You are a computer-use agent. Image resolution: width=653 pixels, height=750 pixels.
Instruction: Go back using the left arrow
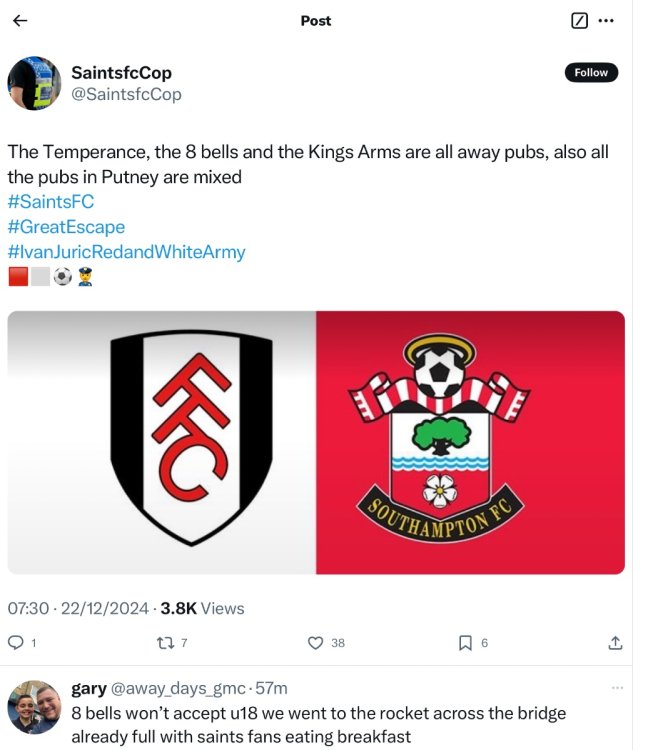point(20,21)
